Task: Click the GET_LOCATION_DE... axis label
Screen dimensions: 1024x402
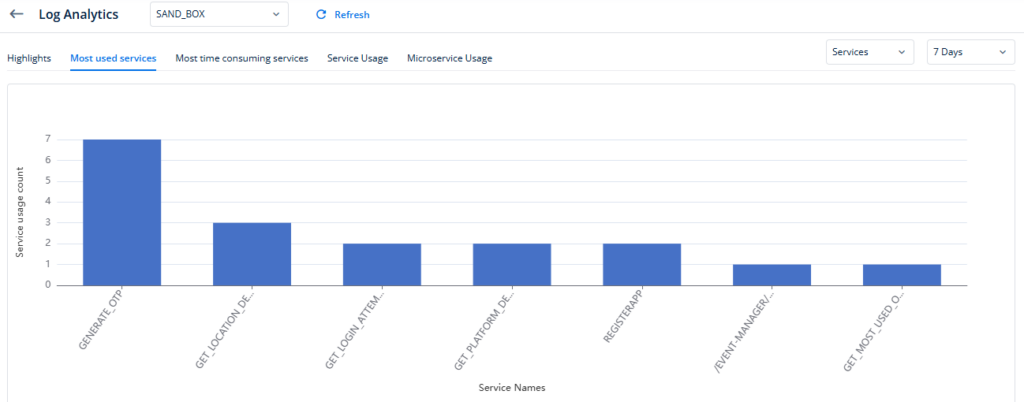Action: pos(225,329)
